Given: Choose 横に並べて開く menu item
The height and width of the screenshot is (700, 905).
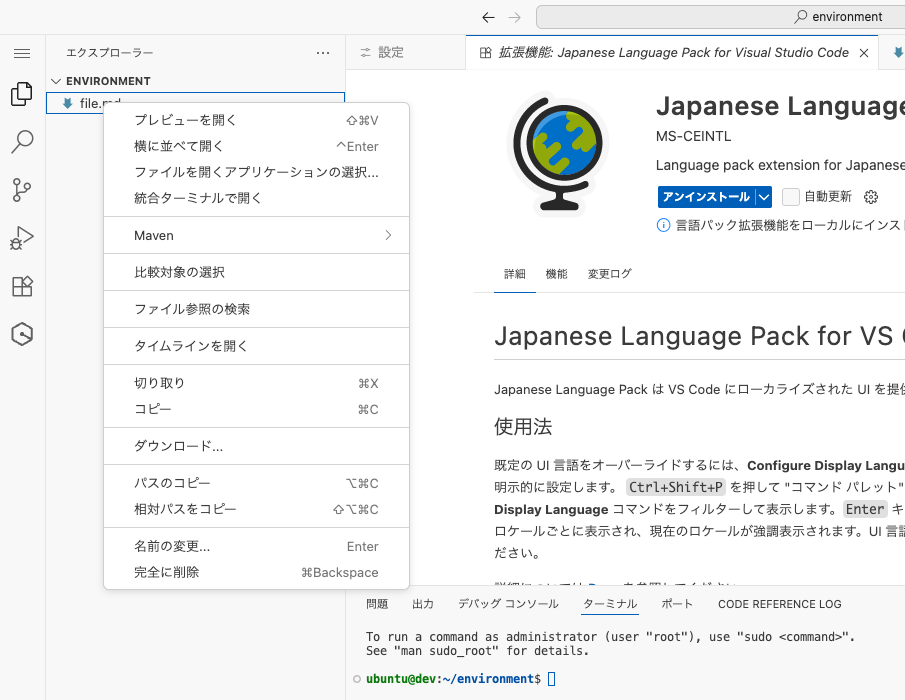Looking at the screenshot, I should (x=256, y=146).
